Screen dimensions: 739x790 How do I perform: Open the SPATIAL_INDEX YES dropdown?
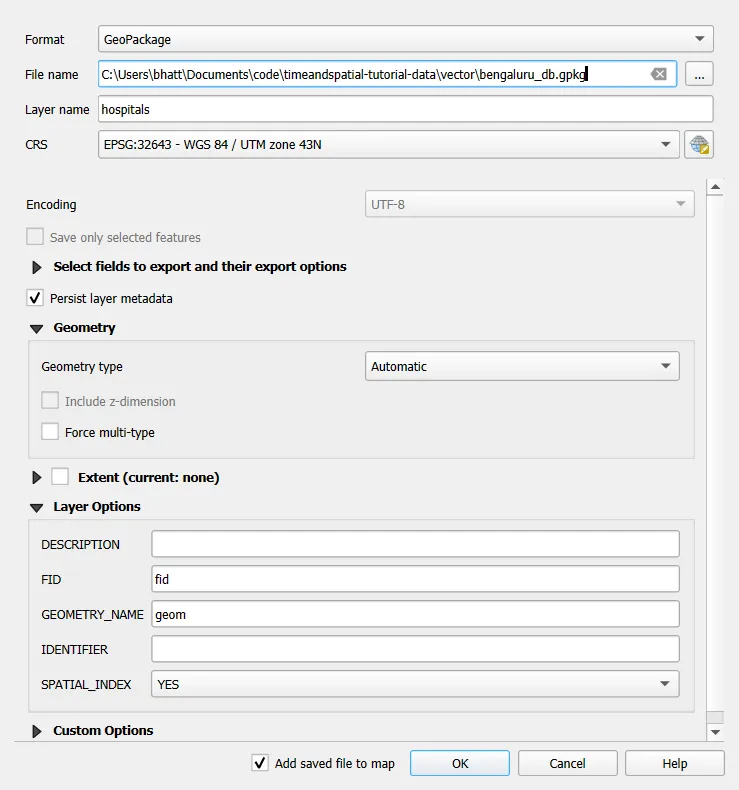[x=415, y=684]
